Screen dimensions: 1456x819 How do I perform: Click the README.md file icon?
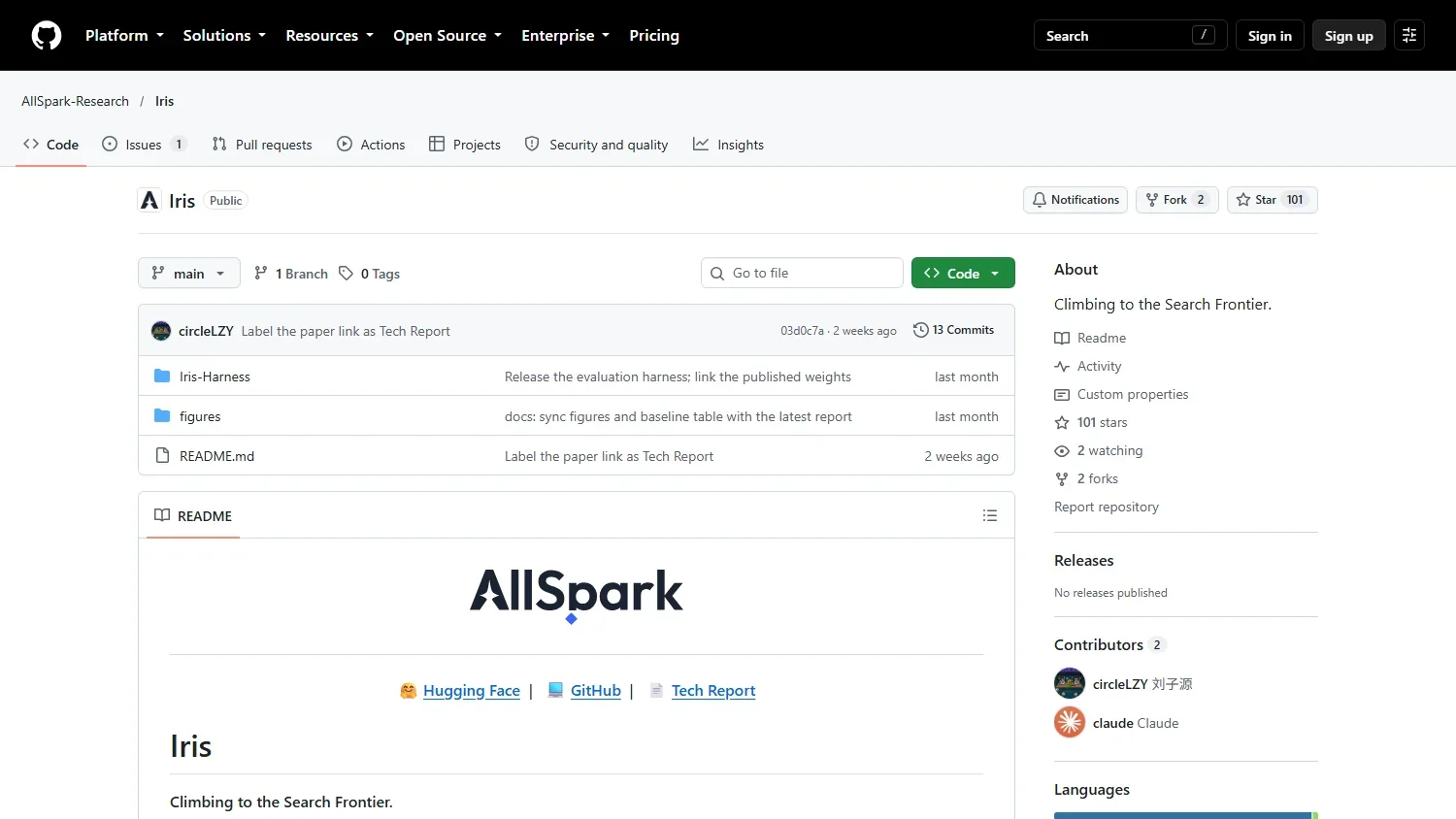[x=162, y=455]
